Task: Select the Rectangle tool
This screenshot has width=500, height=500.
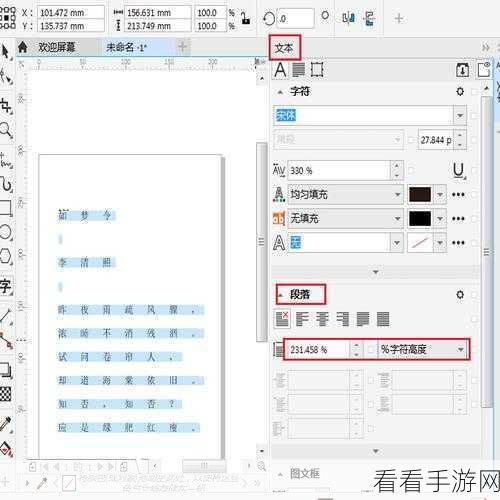Action: click(6, 208)
